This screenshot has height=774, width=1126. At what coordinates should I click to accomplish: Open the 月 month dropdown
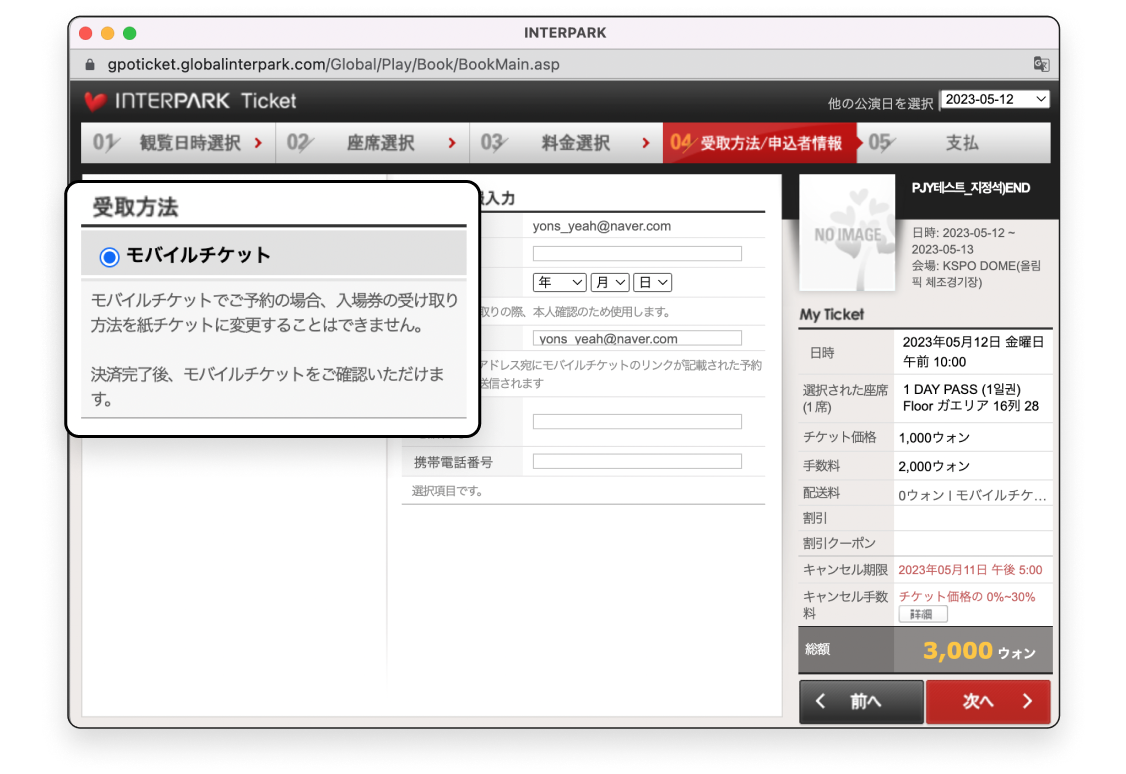(x=610, y=282)
